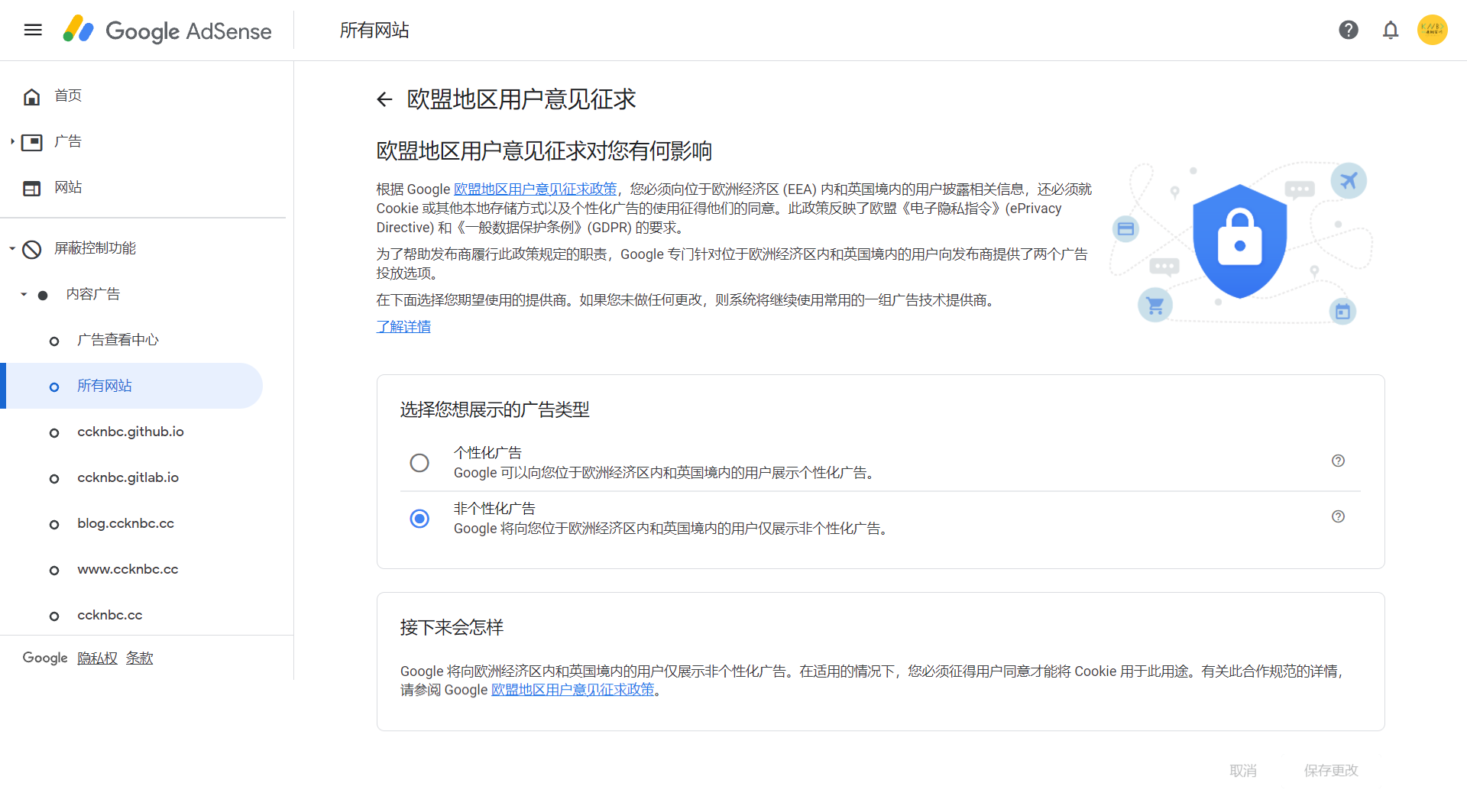
Task: Collapse the 内容广告 tree item
Action: [24, 294]
